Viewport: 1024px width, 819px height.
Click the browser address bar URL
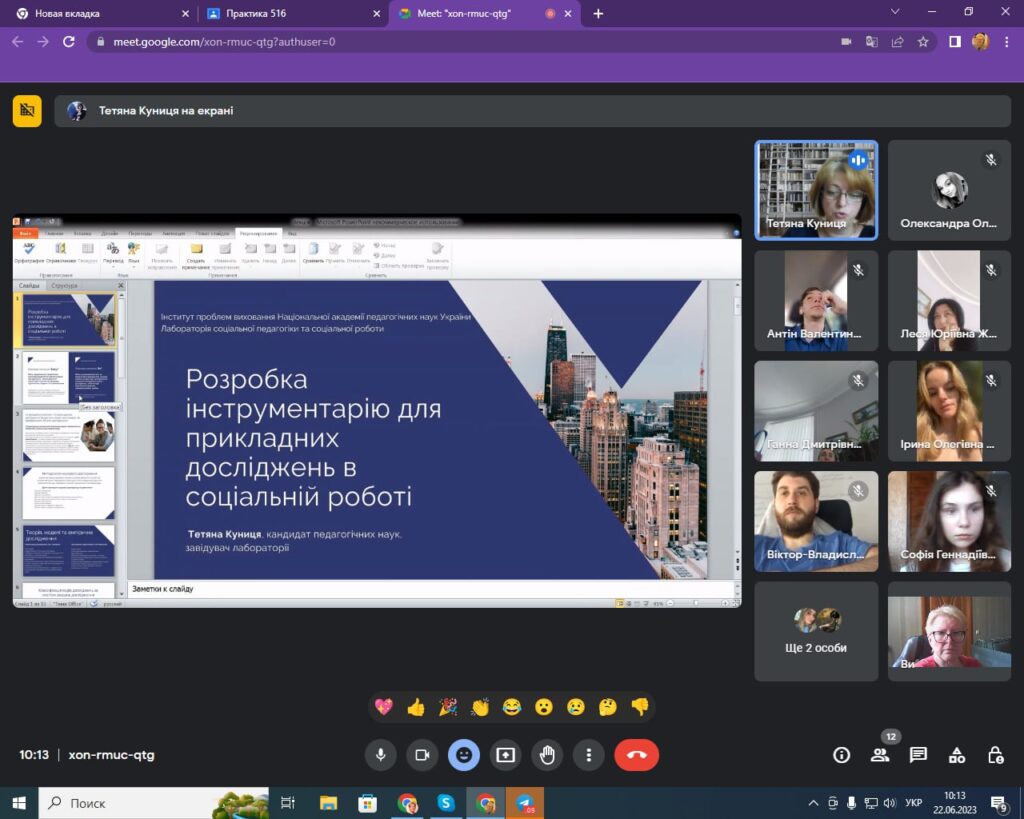click(x=225, y=42)
